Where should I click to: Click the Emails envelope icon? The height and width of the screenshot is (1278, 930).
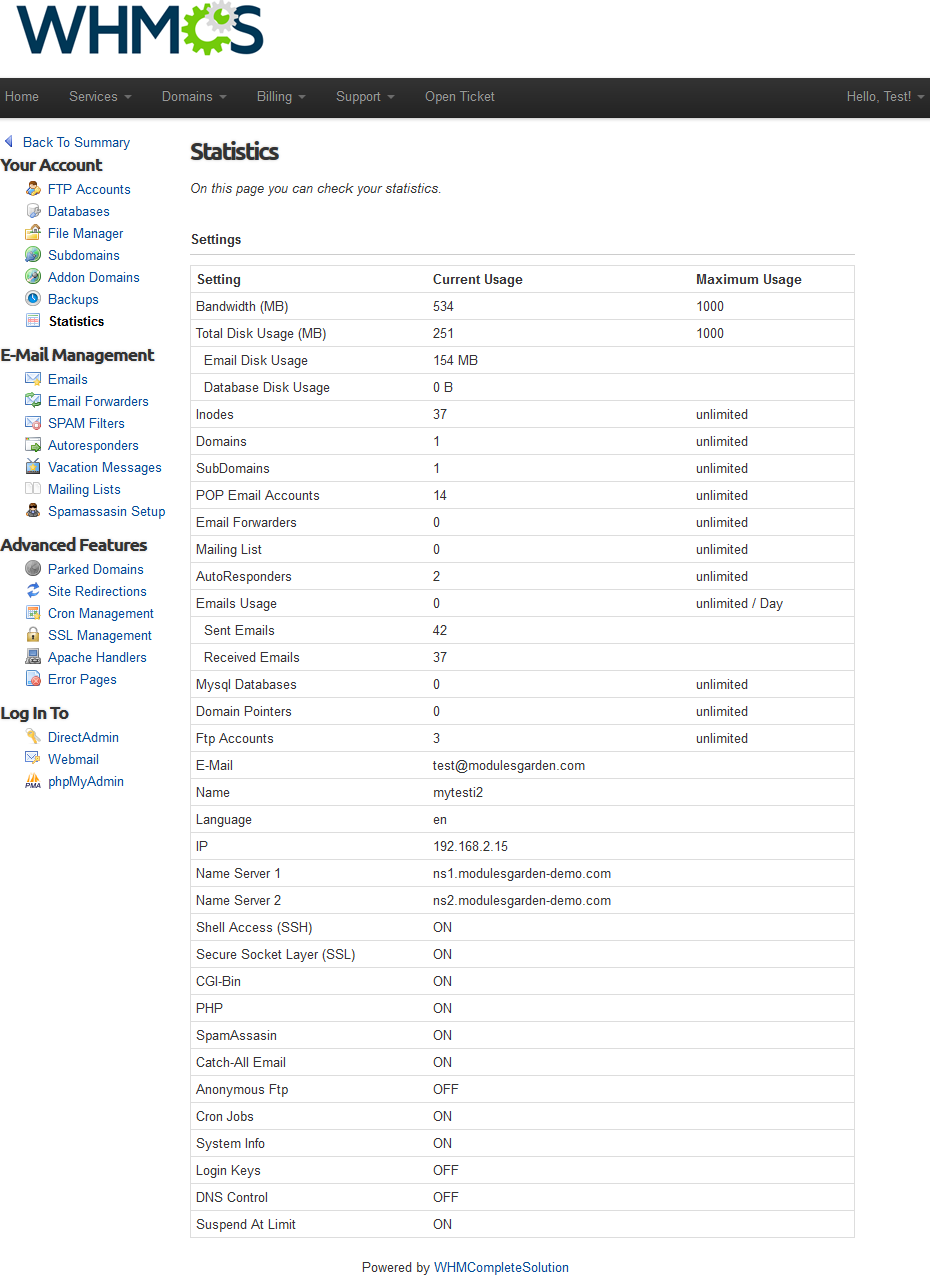tap(33, 379)
